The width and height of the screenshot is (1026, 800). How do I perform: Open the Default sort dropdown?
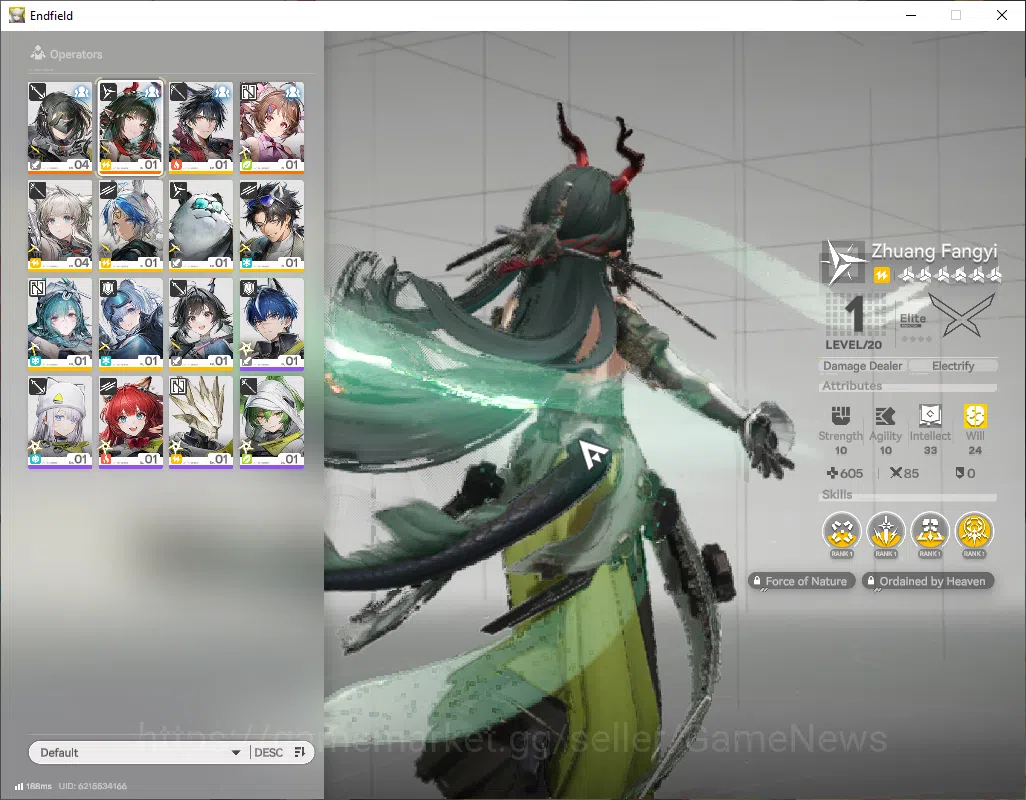click(139, 752)
